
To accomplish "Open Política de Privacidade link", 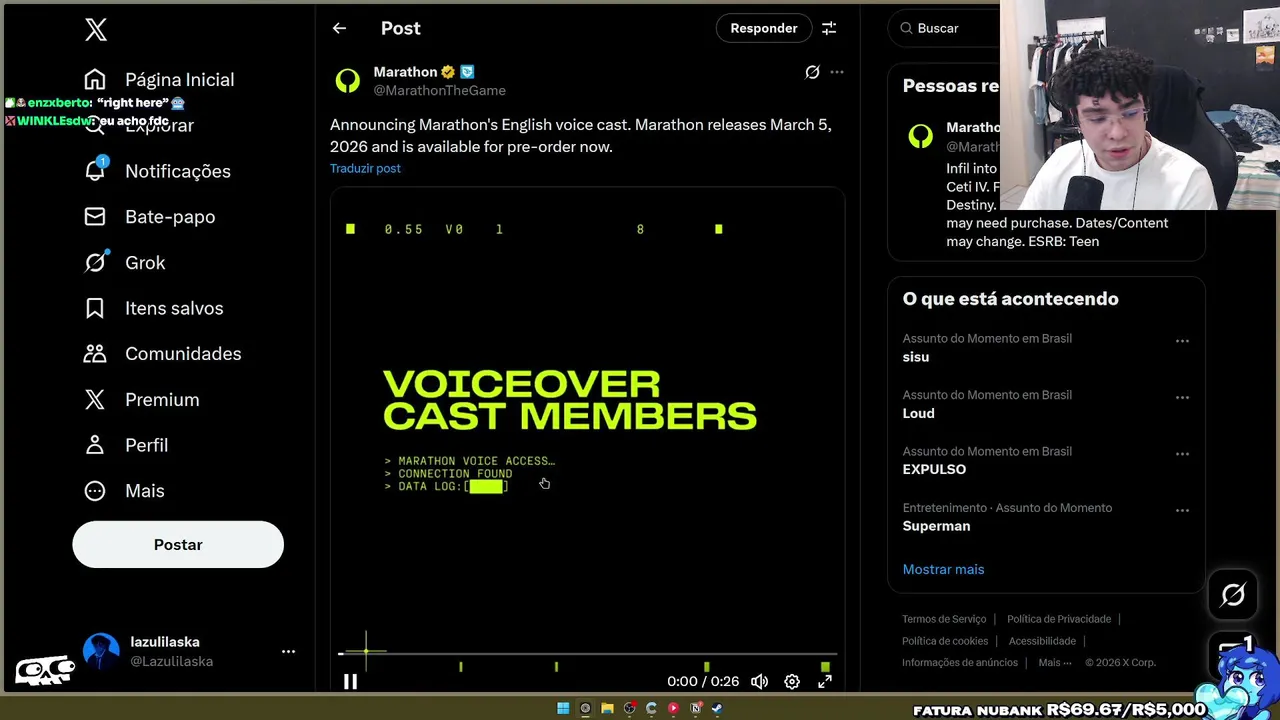I will [x=1059, y=620].
